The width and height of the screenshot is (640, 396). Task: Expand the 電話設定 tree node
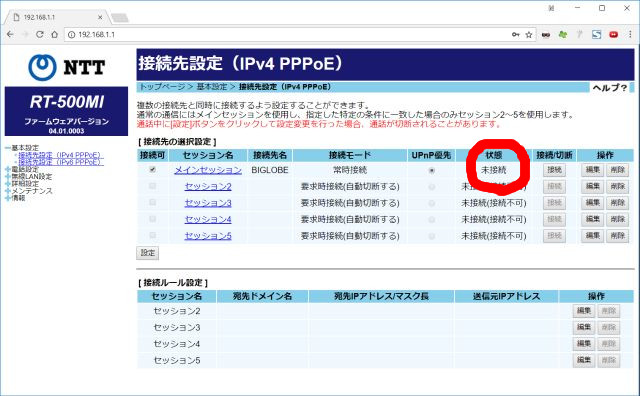coord(8,169)
